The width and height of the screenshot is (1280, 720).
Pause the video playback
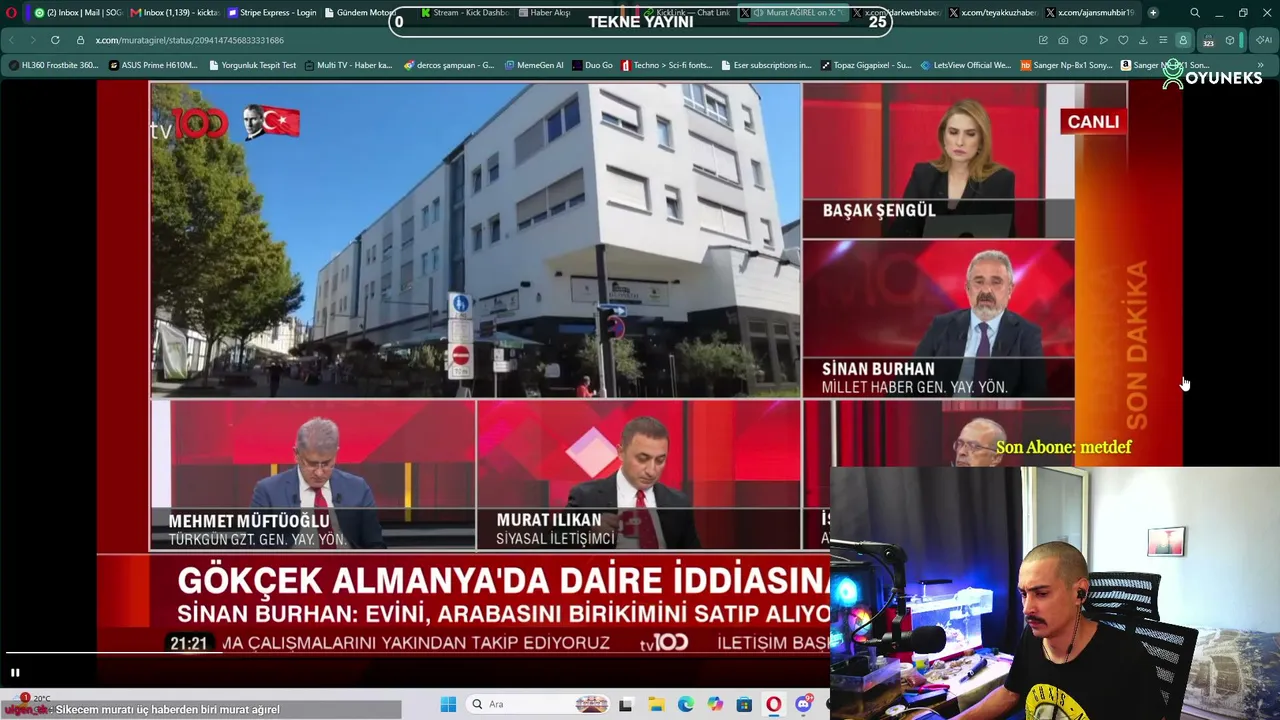click(15, 672)
